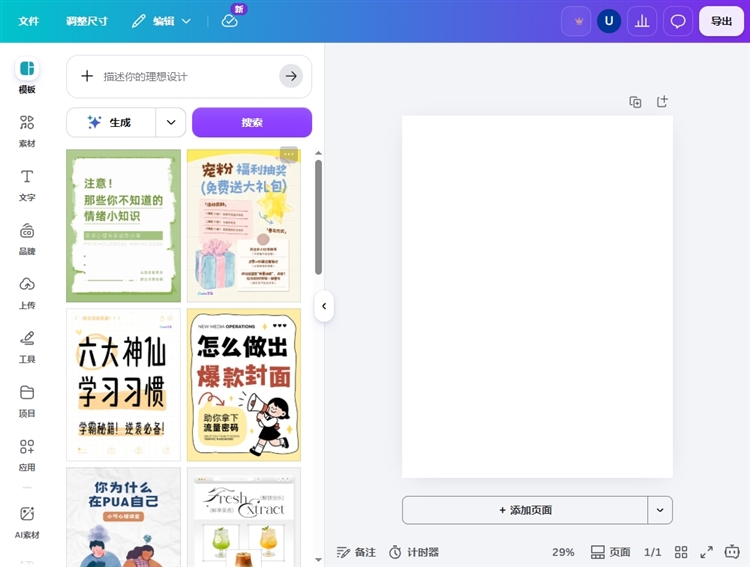Open the 素材 elements panel
The image size is (750, 567).
27,131
